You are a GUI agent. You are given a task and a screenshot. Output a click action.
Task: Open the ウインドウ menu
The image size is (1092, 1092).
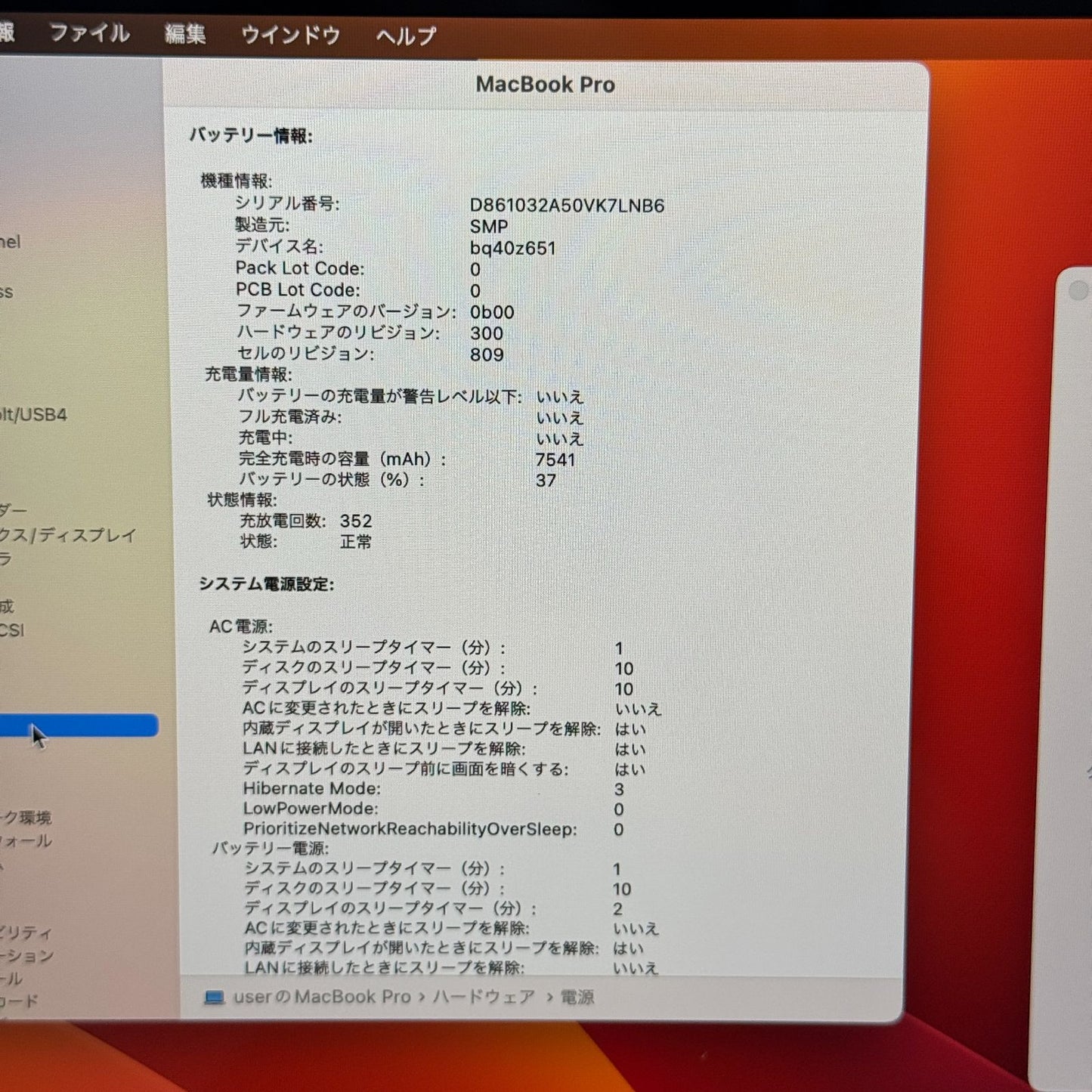pos(291,36)
